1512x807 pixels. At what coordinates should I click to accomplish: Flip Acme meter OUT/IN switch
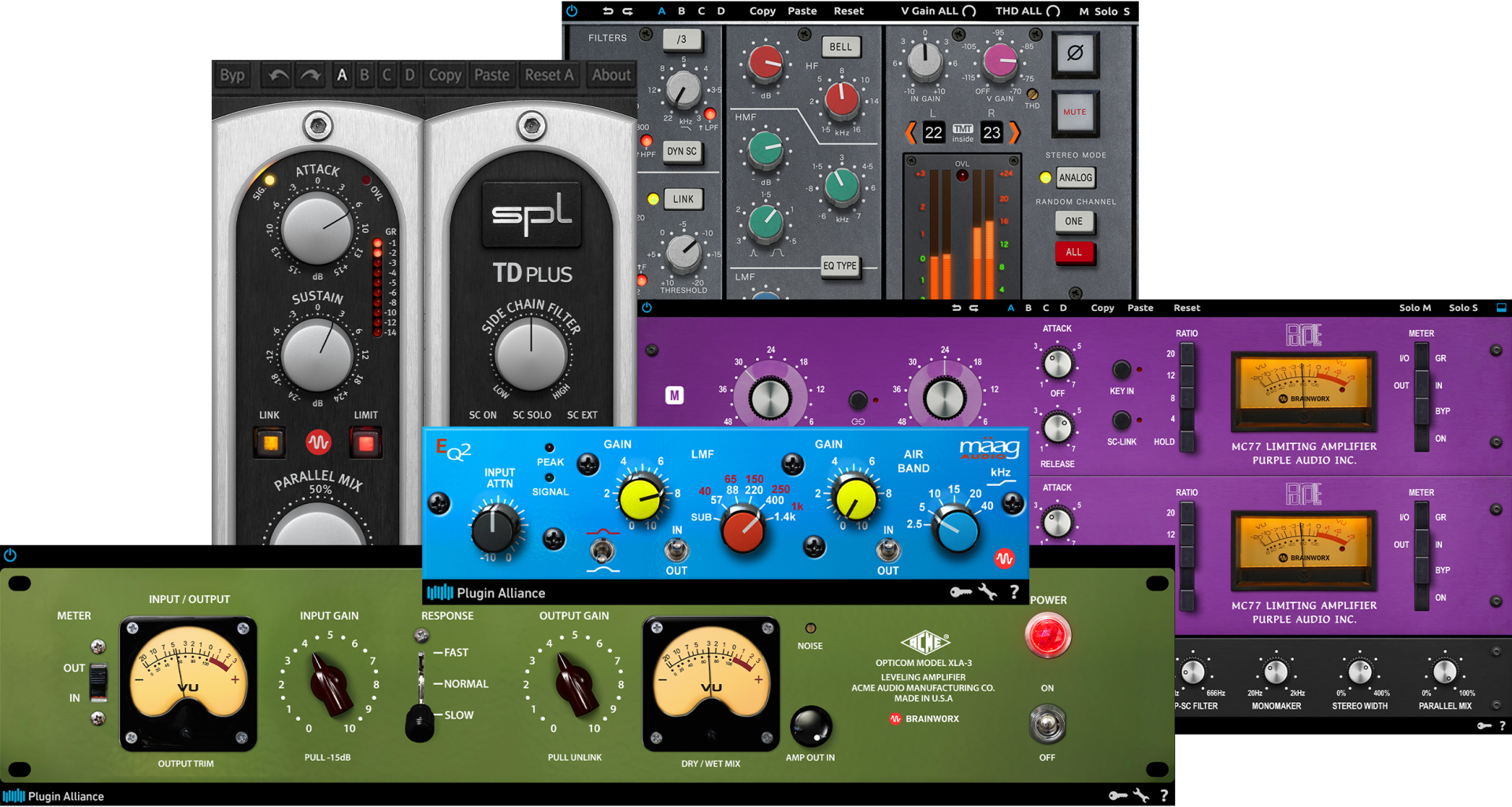point(98,682)
